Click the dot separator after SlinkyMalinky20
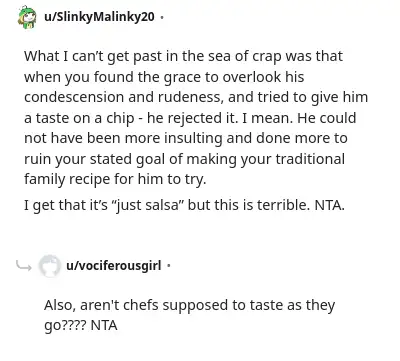Screen dimensions: 400x361 pyautogui.click(x=161, y=17)
